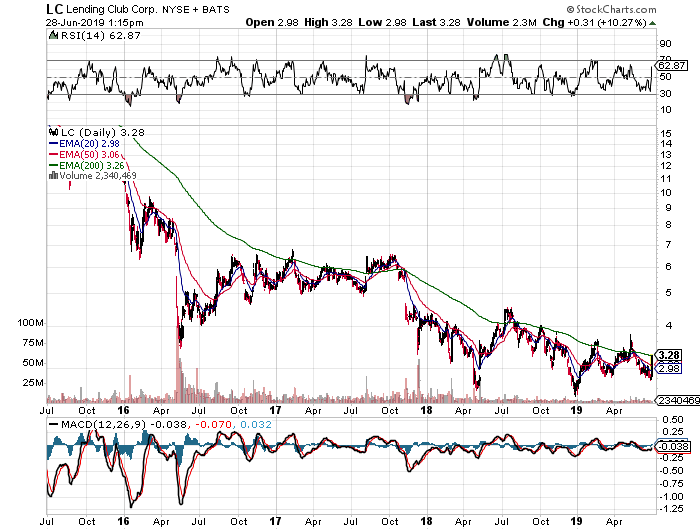Click the StockCharts.com copyright text
The image size is (700, 530).
[x=612, y=9]
